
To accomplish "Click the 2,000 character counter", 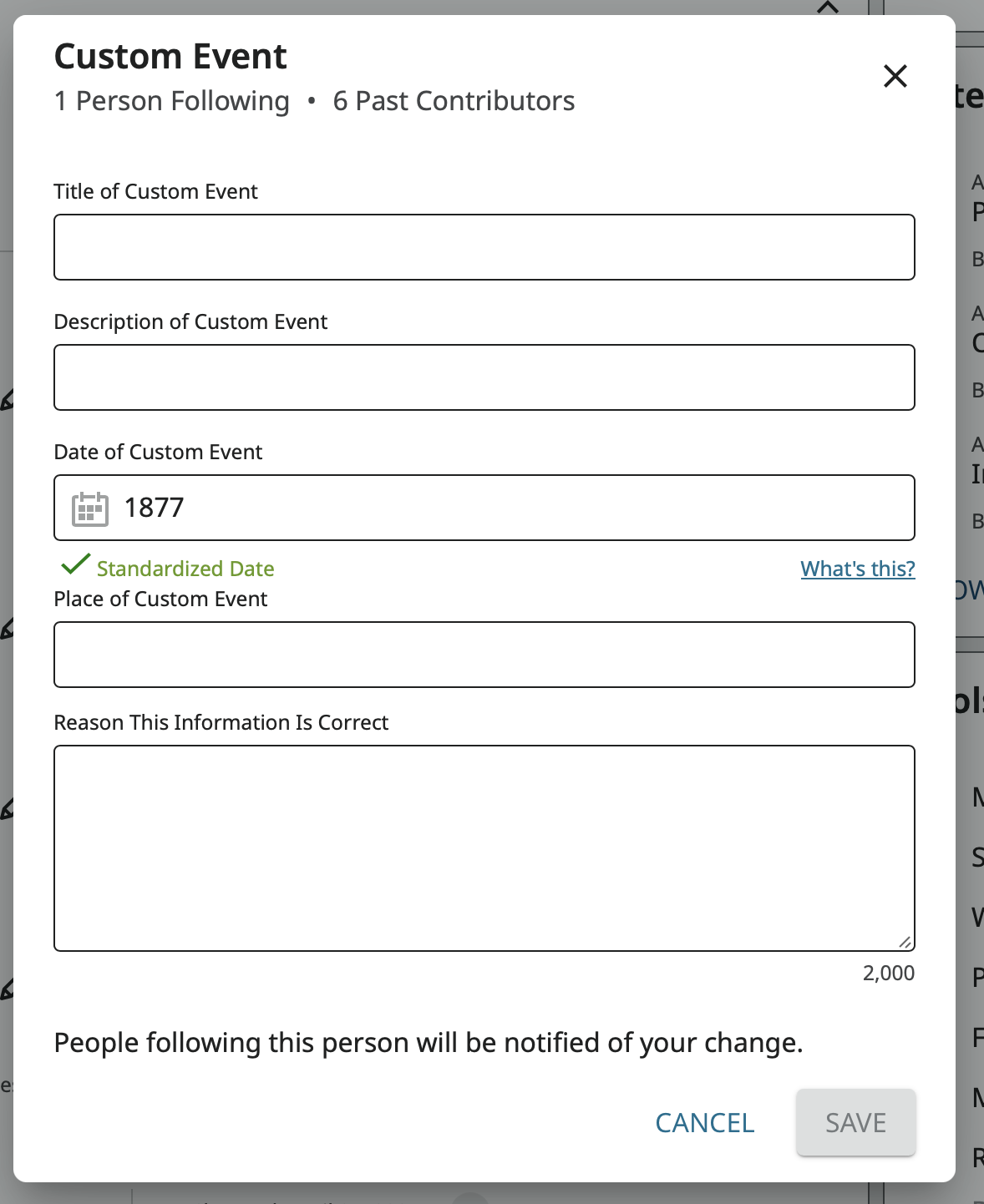I will pyautogui.click(x=888, y=973).
